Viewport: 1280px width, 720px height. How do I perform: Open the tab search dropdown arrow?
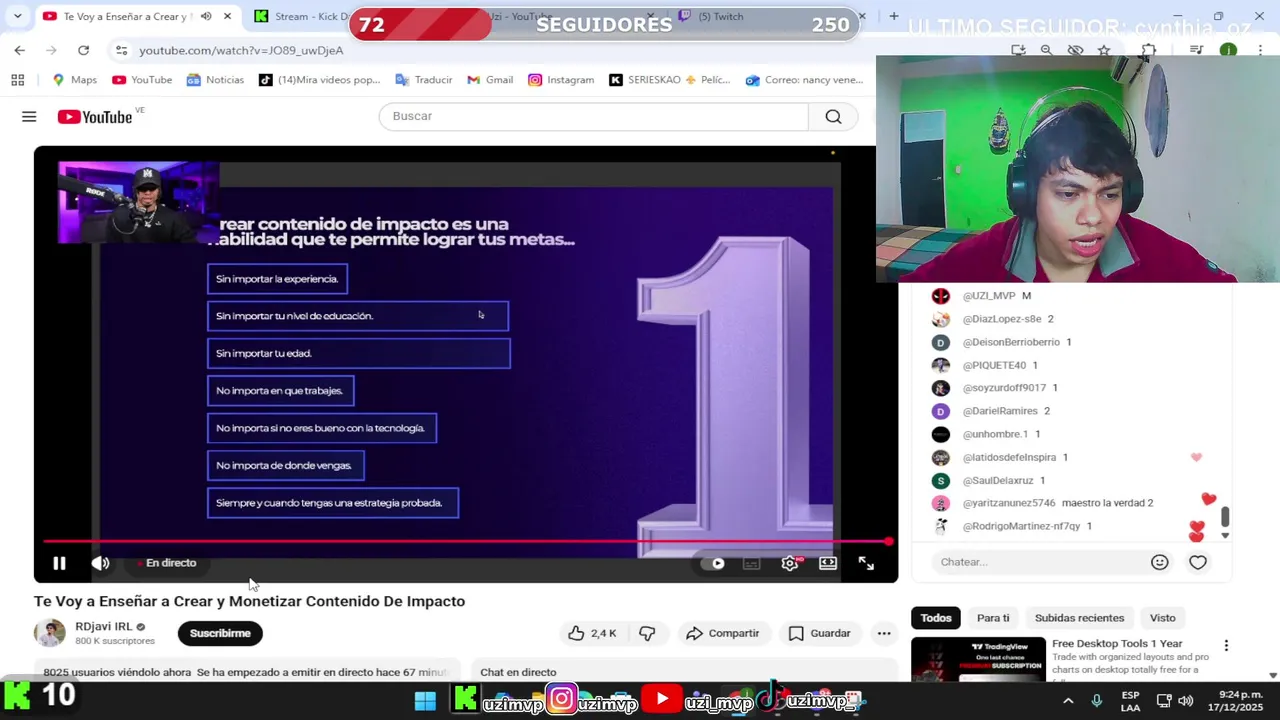coord(17,16)
